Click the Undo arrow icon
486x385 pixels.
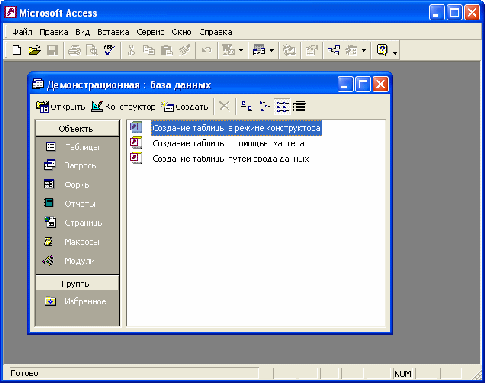coord(206,50)
